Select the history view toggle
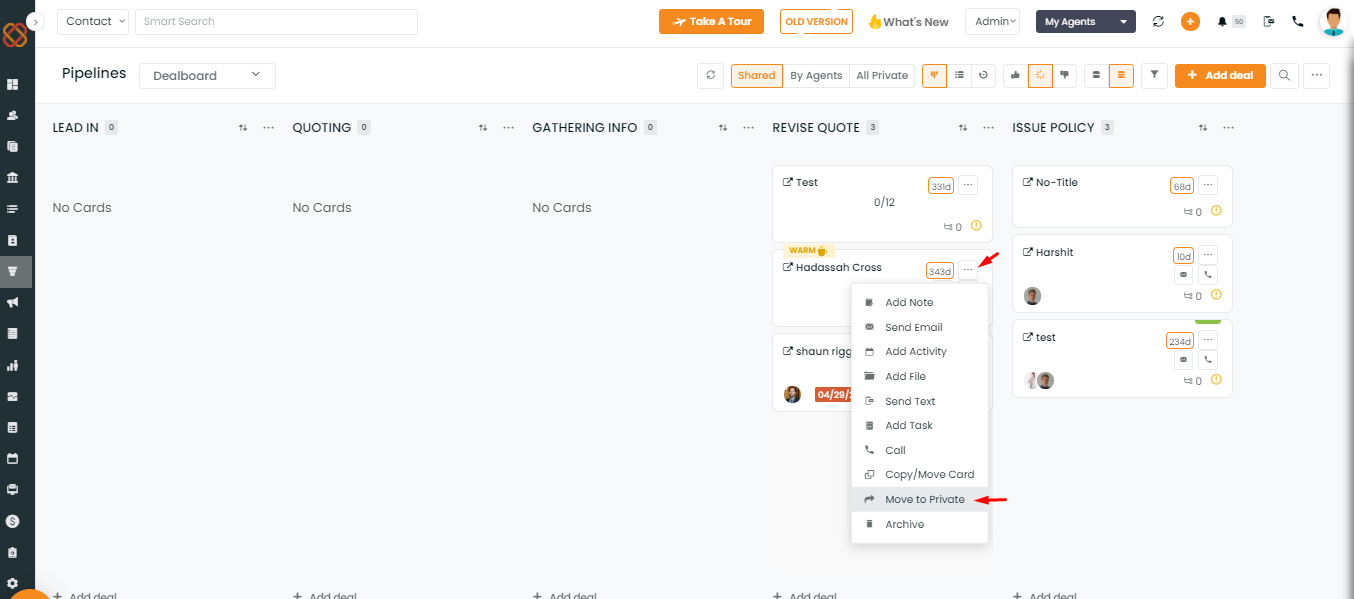The image size is (1354, 599). point(983,75)
